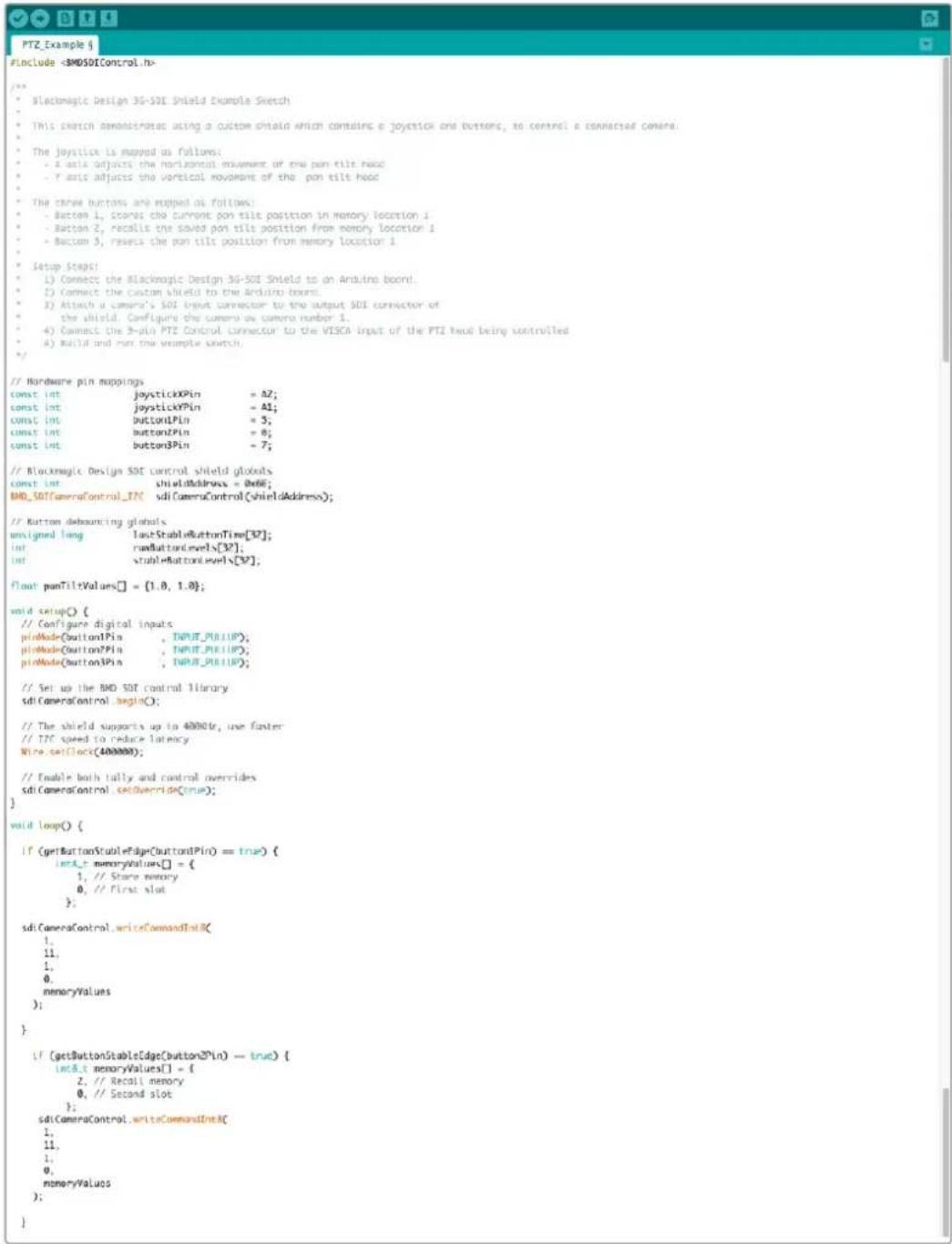Click the pinMode(button2Pin line
This screenshot has height=1244, width=952.
[135, 650]
